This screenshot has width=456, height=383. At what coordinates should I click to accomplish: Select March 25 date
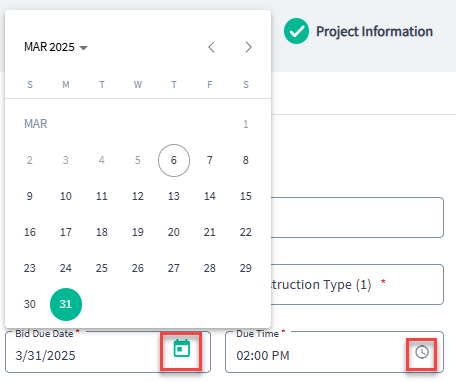102,268
